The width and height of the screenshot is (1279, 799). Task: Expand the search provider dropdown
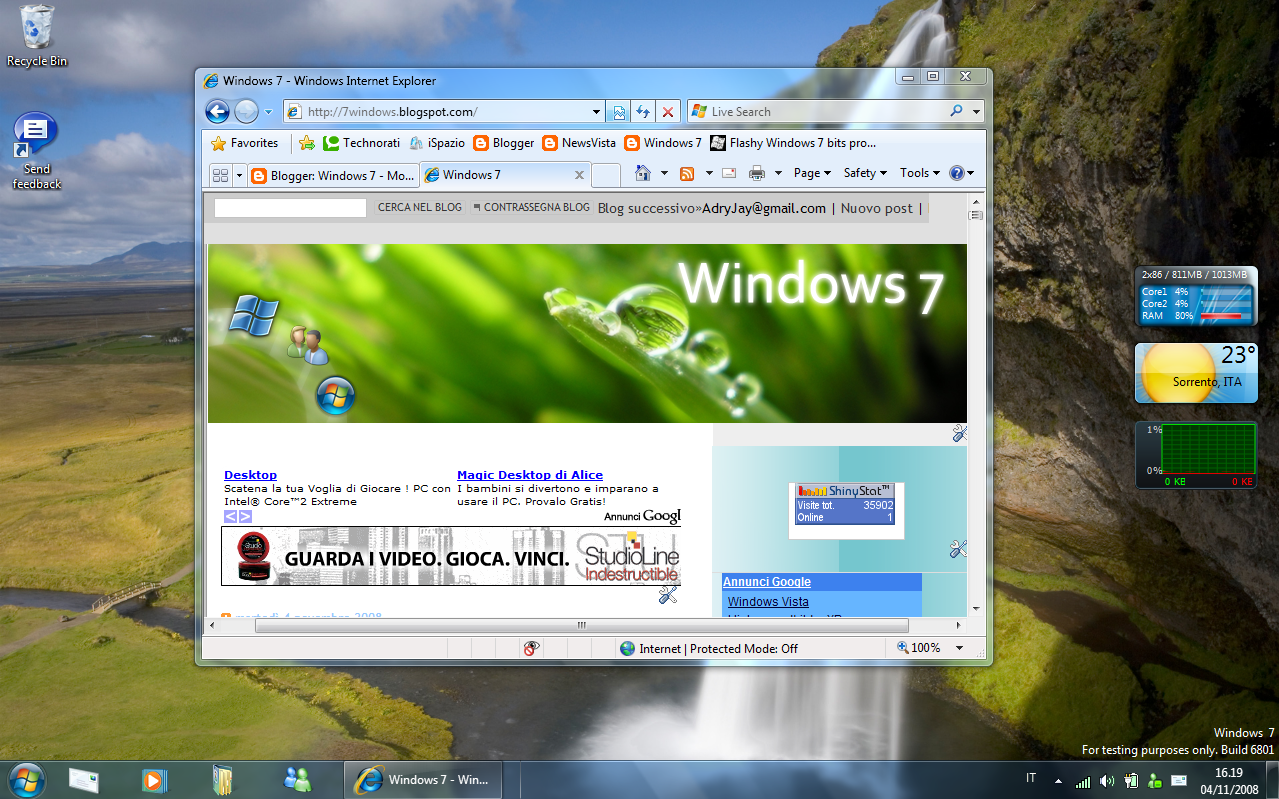pyautogui.click(x=976, y=112)
